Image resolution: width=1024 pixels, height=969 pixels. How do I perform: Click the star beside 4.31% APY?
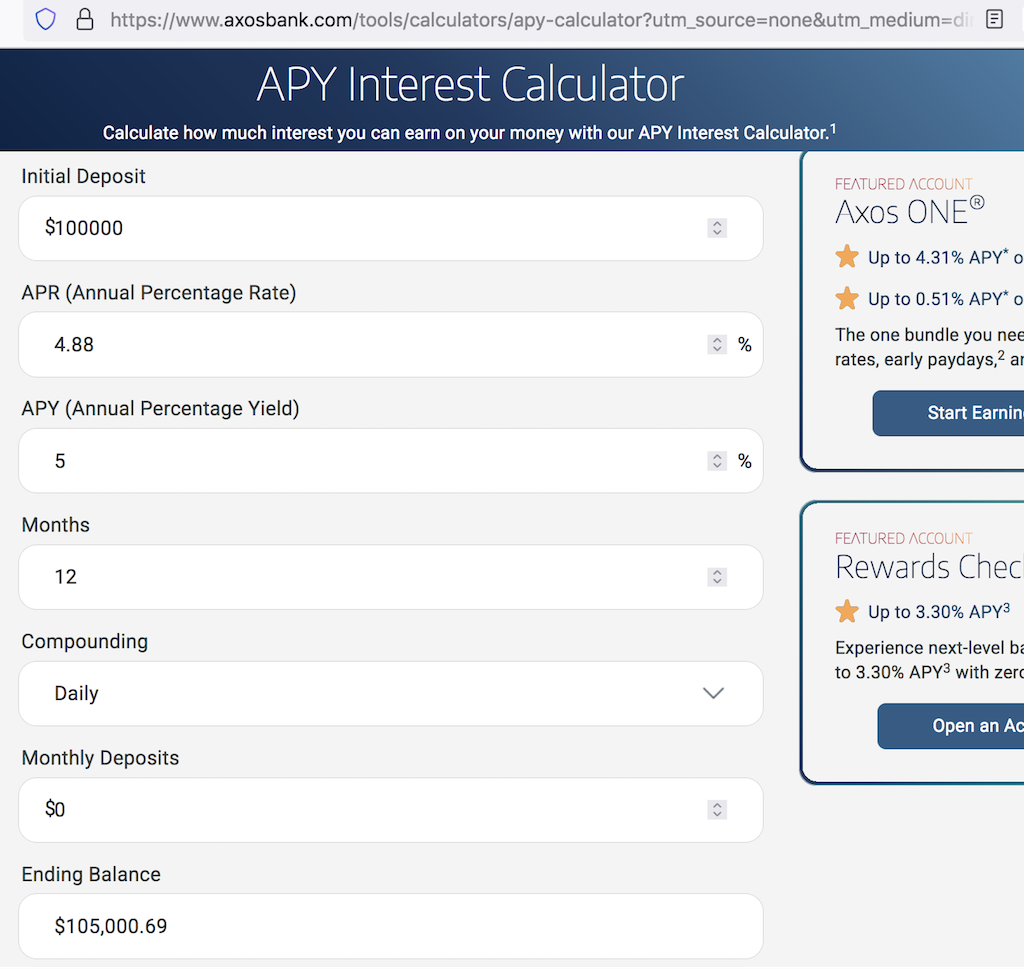847,256
